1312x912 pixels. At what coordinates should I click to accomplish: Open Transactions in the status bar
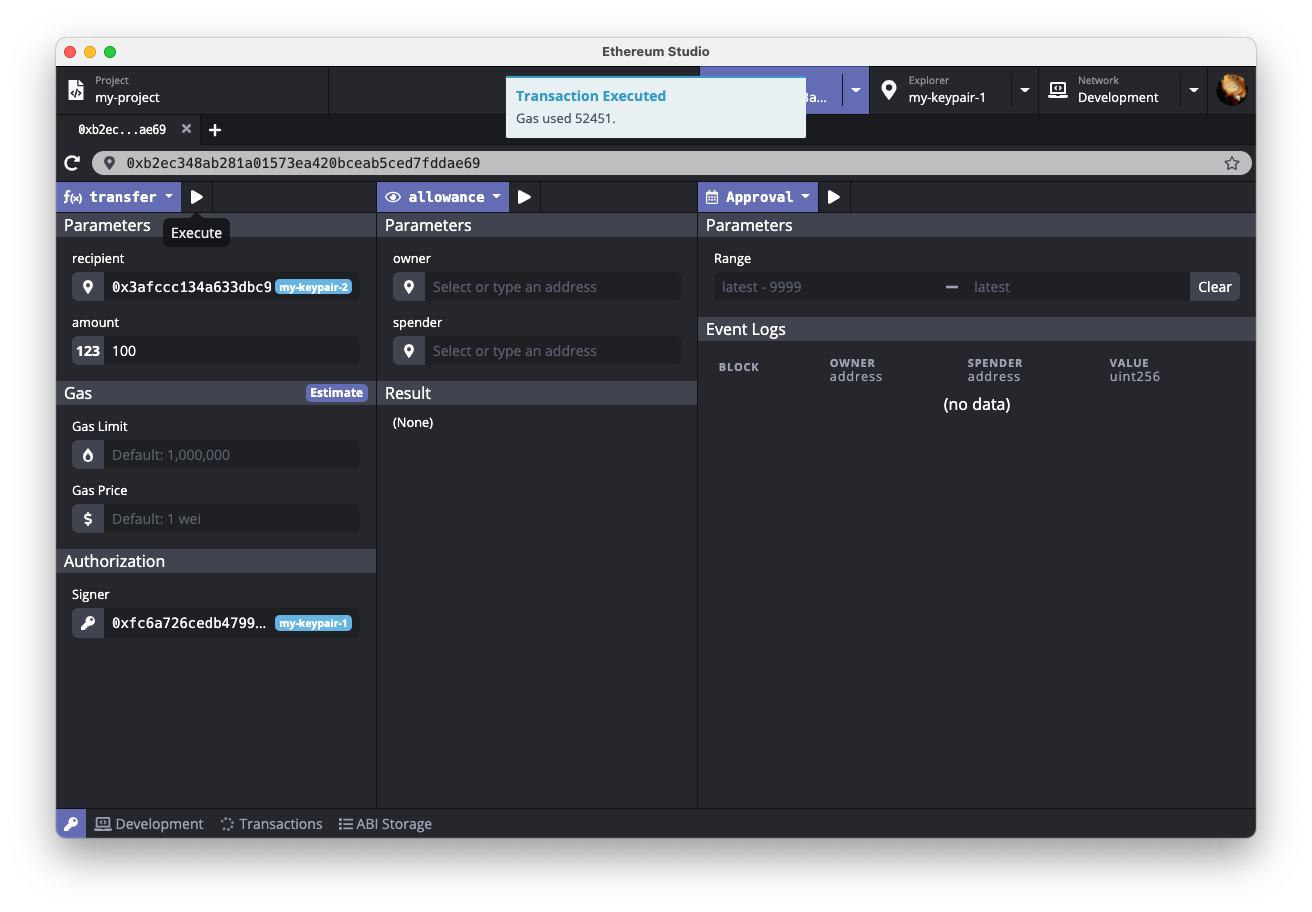271,824
